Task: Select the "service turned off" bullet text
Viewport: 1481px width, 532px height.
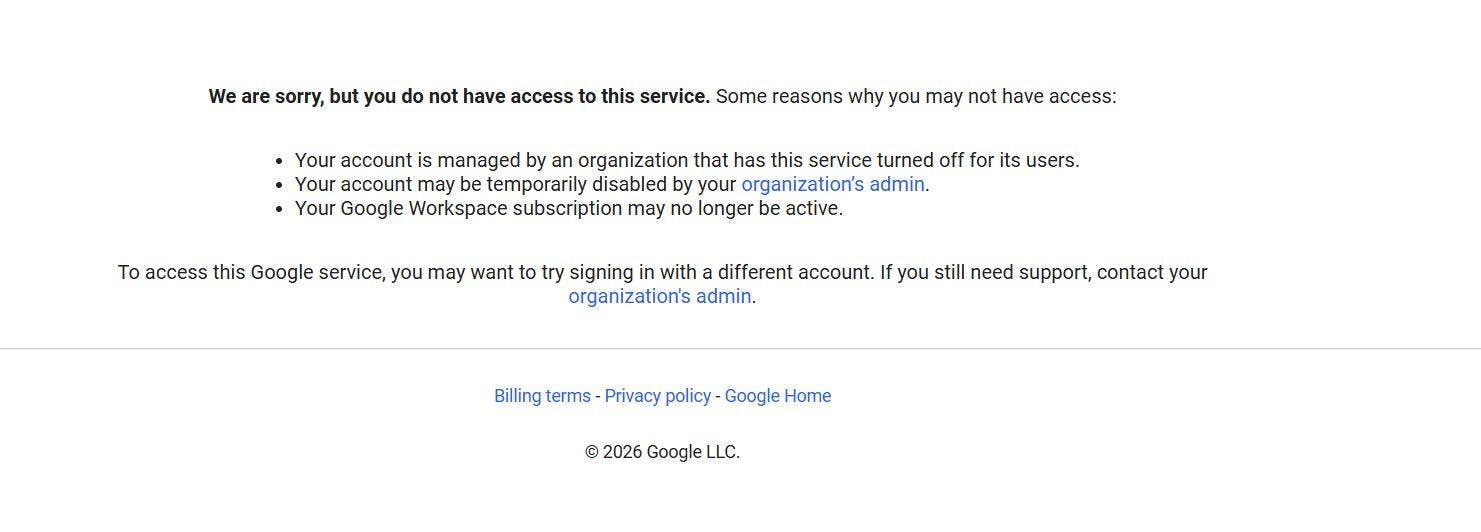Action: click(686, 161)
